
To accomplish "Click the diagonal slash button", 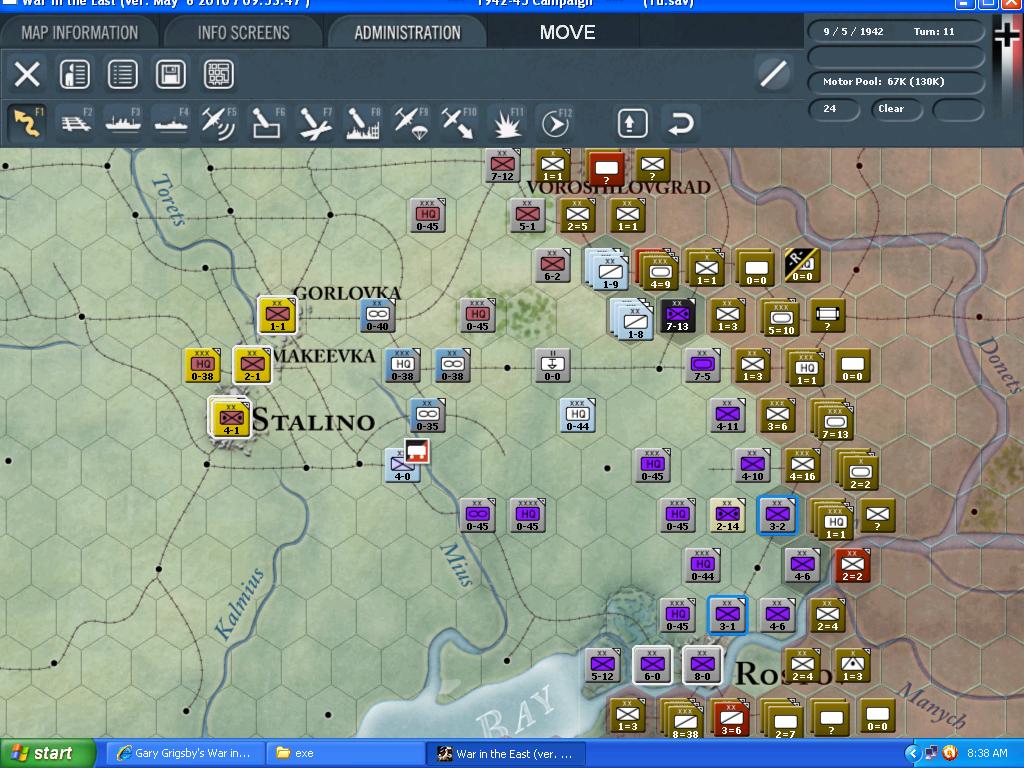I will click(773, 73).
